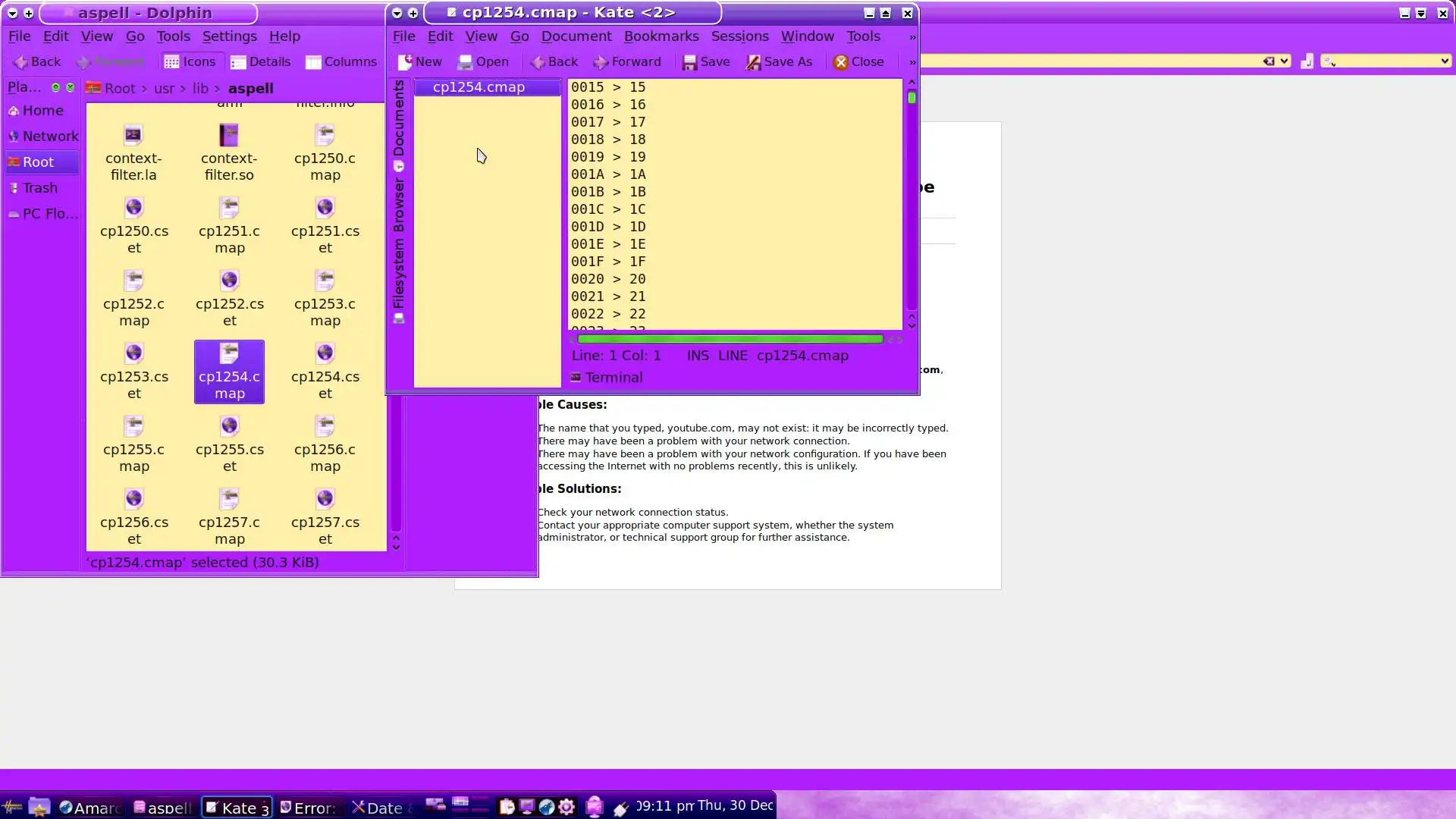Click the usr breadcrumb in the Dolphin path
Viewport: 1456px width, 819px height.
click(164, 89)
